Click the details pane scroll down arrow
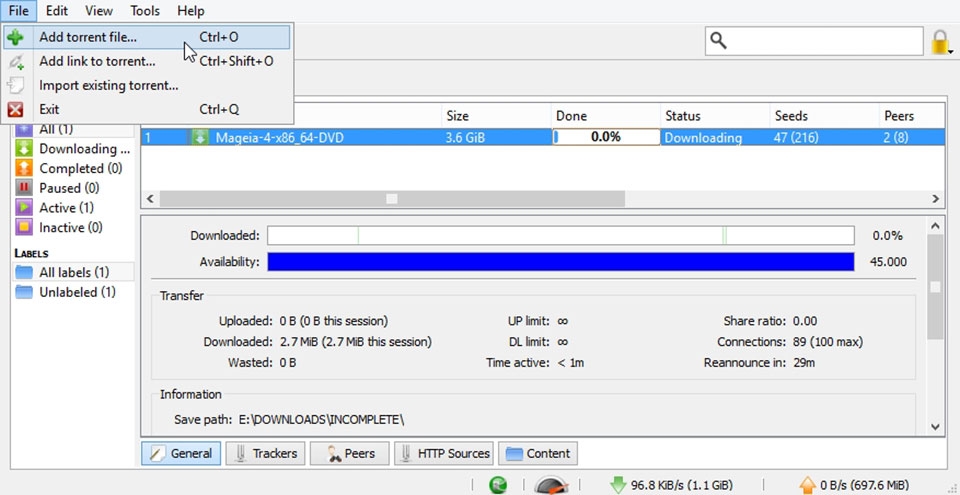 935,426
